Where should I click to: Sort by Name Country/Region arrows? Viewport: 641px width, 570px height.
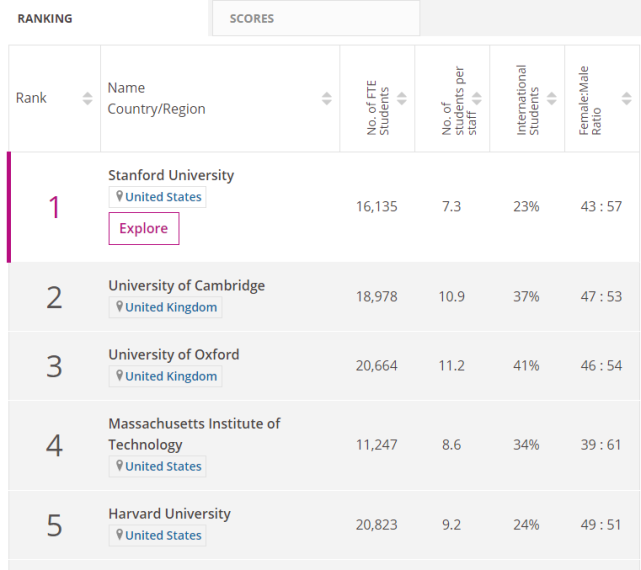(326, 98)
